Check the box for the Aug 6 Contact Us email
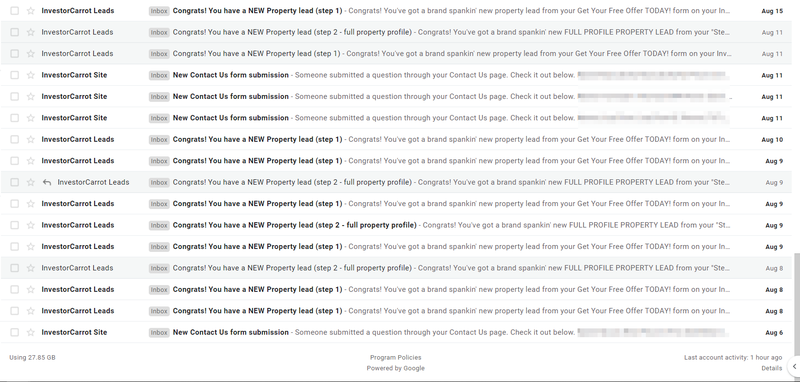800x382 pixels. 14,333
